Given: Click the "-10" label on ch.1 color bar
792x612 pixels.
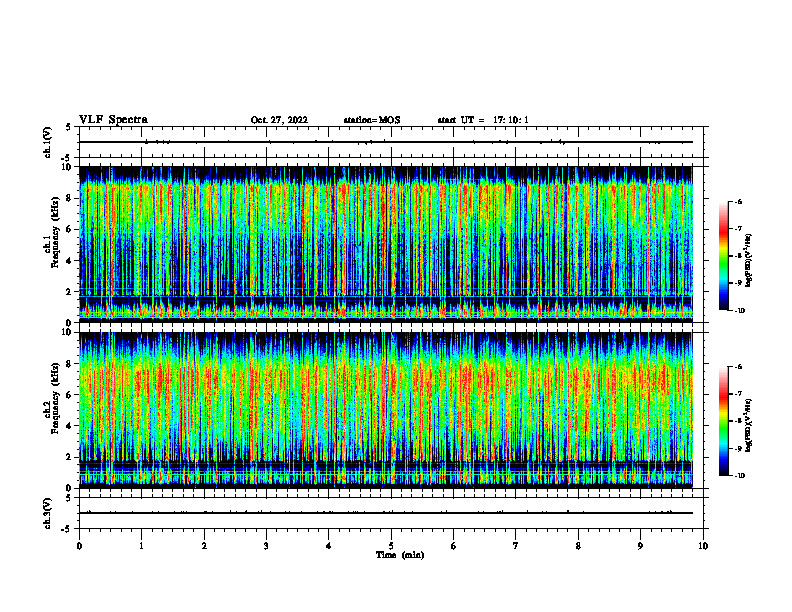Looking at the screenshot, I should point(739,311).
